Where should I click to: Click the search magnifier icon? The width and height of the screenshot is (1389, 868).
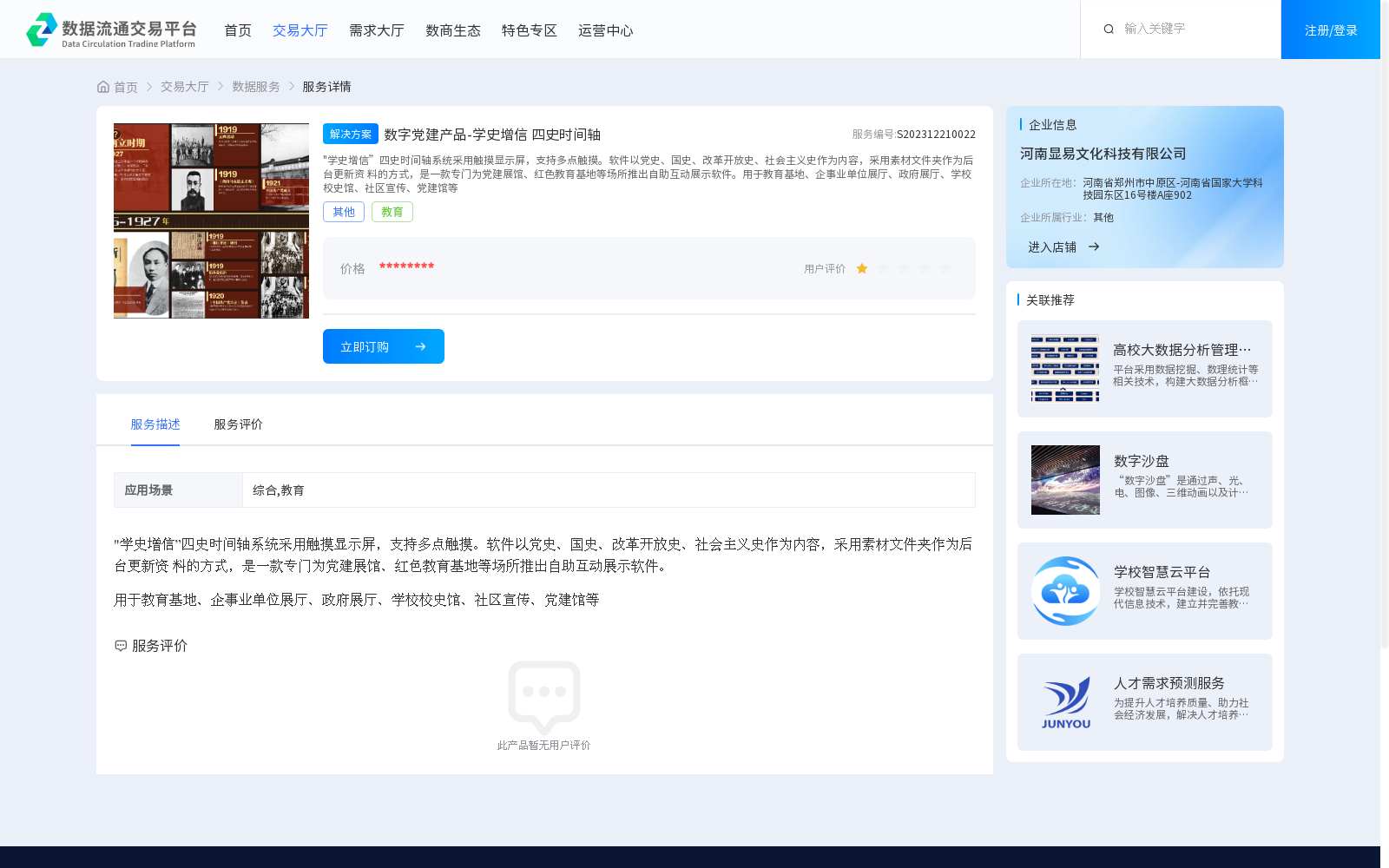point(1109,30)
